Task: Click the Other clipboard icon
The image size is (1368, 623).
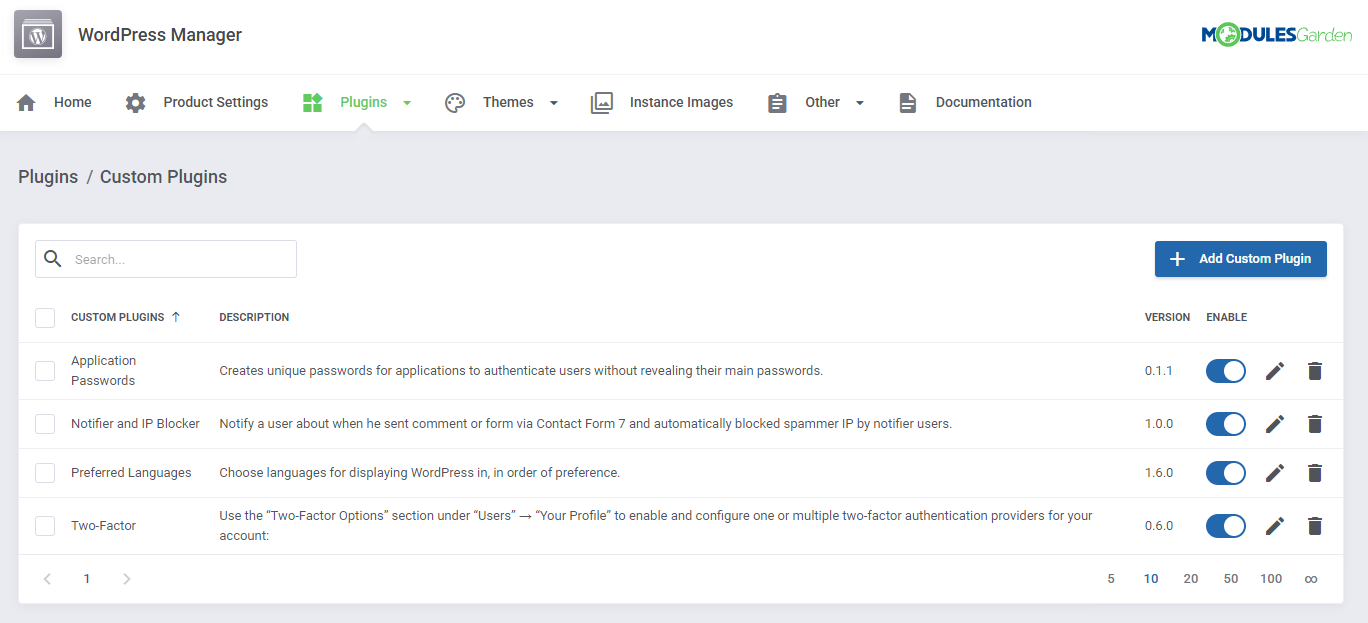Action: coord(778,101)
